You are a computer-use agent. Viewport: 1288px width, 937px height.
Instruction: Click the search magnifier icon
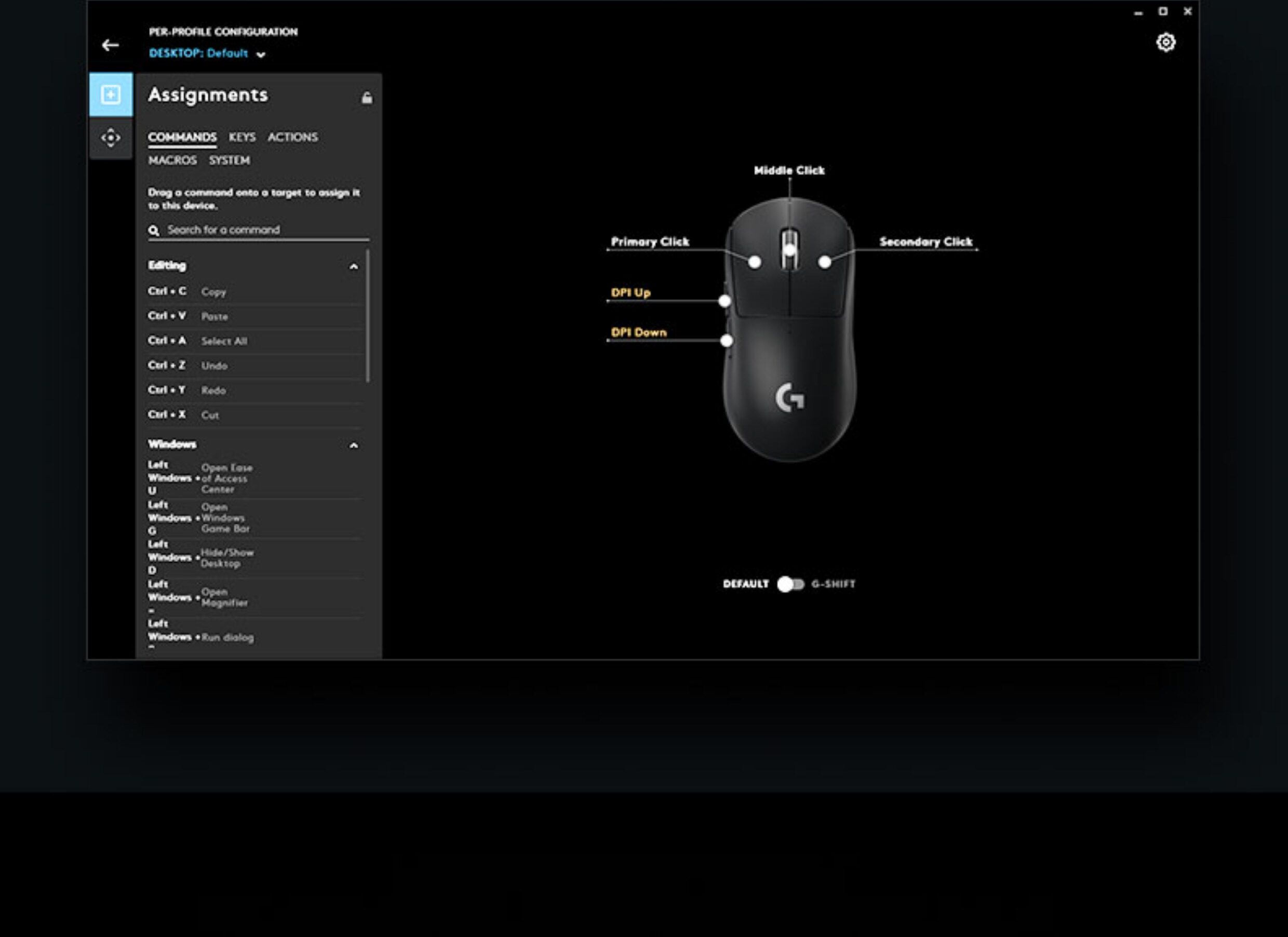pos(153,231)
